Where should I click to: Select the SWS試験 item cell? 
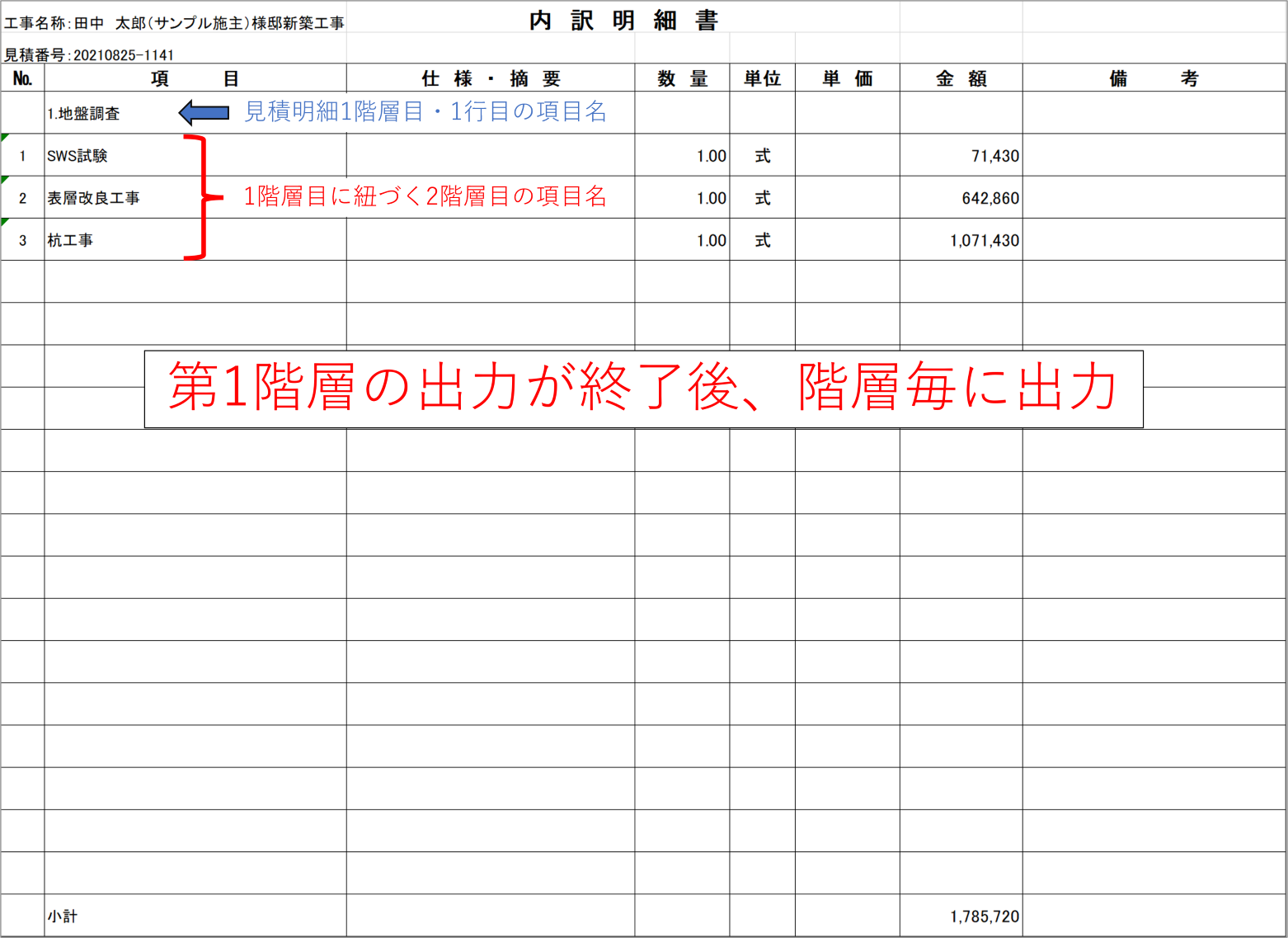(78, 156)
